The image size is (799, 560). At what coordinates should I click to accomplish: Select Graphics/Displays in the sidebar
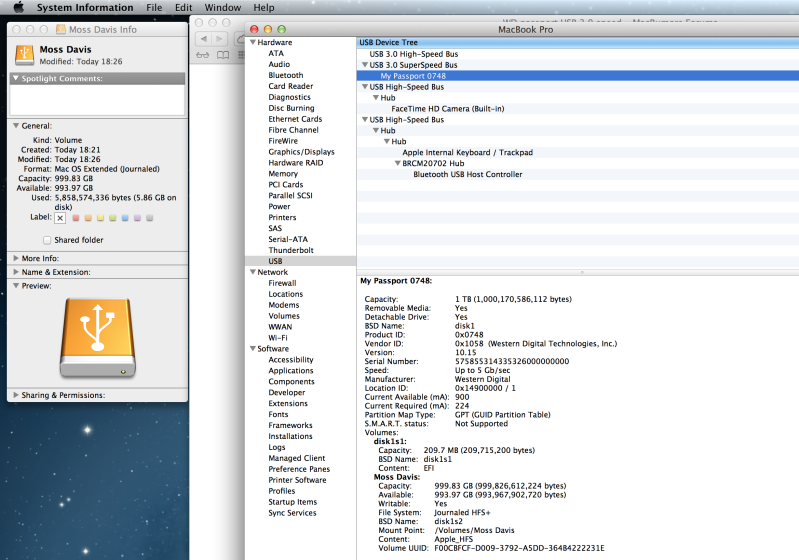click(301, 152)
